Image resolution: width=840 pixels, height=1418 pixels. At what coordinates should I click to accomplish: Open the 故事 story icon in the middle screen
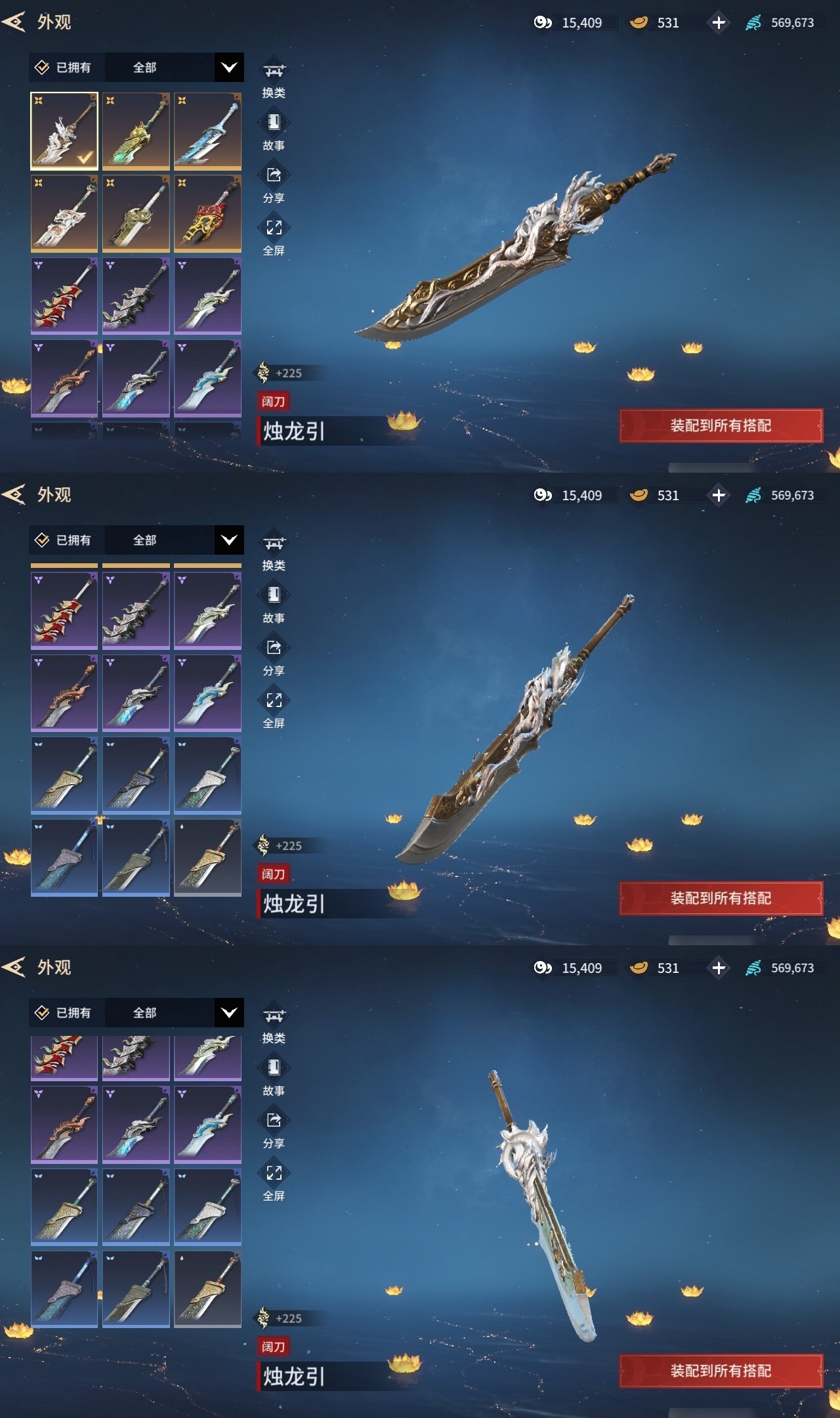(x=274, y=595)
